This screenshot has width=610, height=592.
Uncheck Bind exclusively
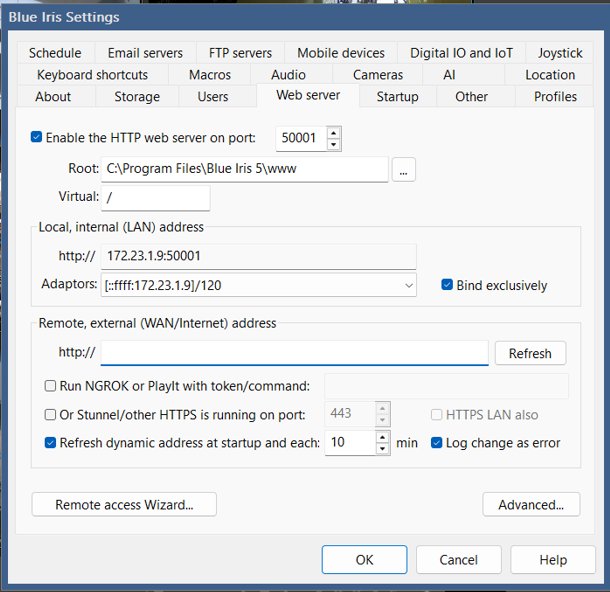click(447, 285)
